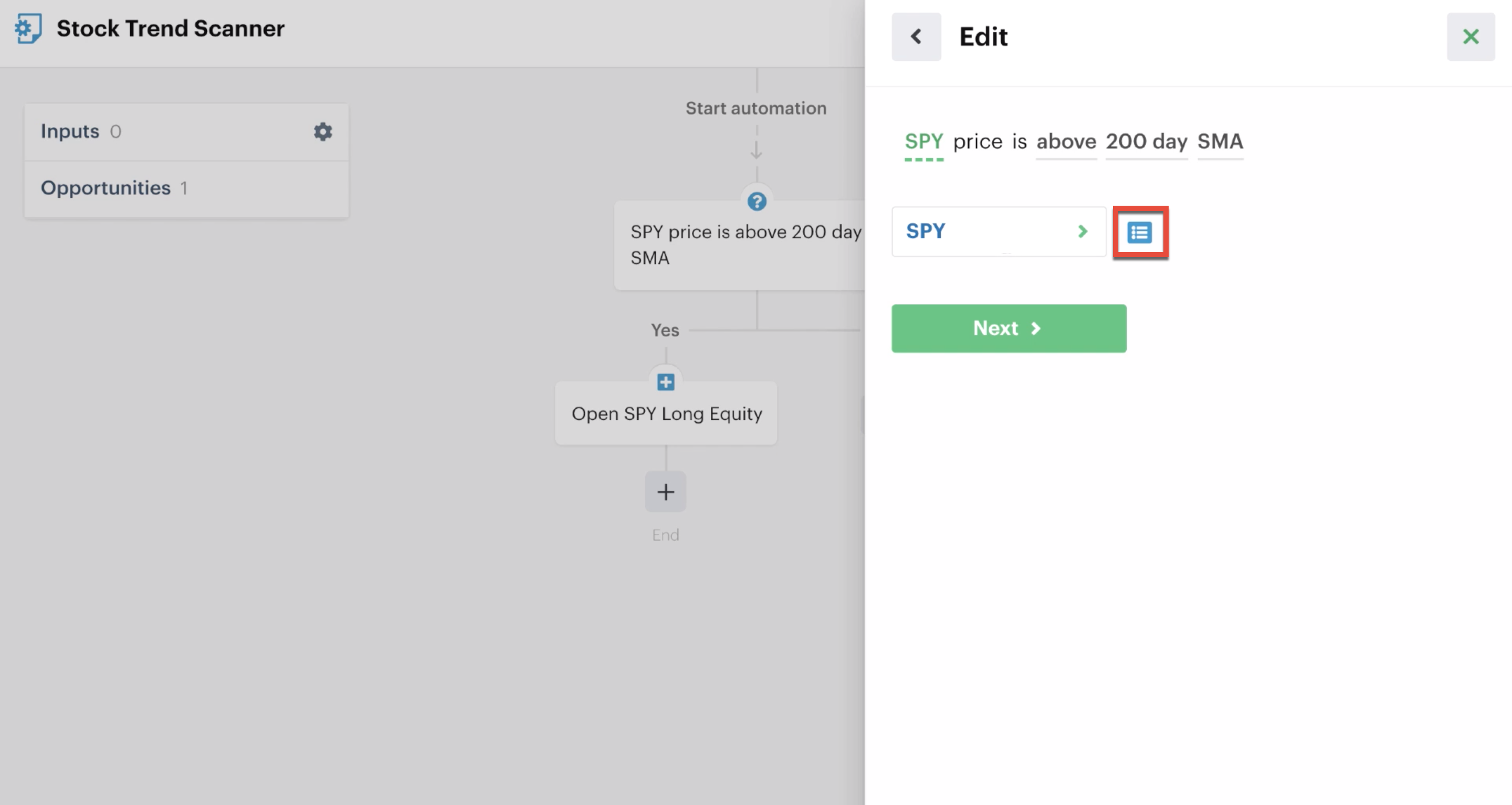Open the Inputs row
Image resolution: width=1512 pixels, height=805 pixels.
pos(187,132)
